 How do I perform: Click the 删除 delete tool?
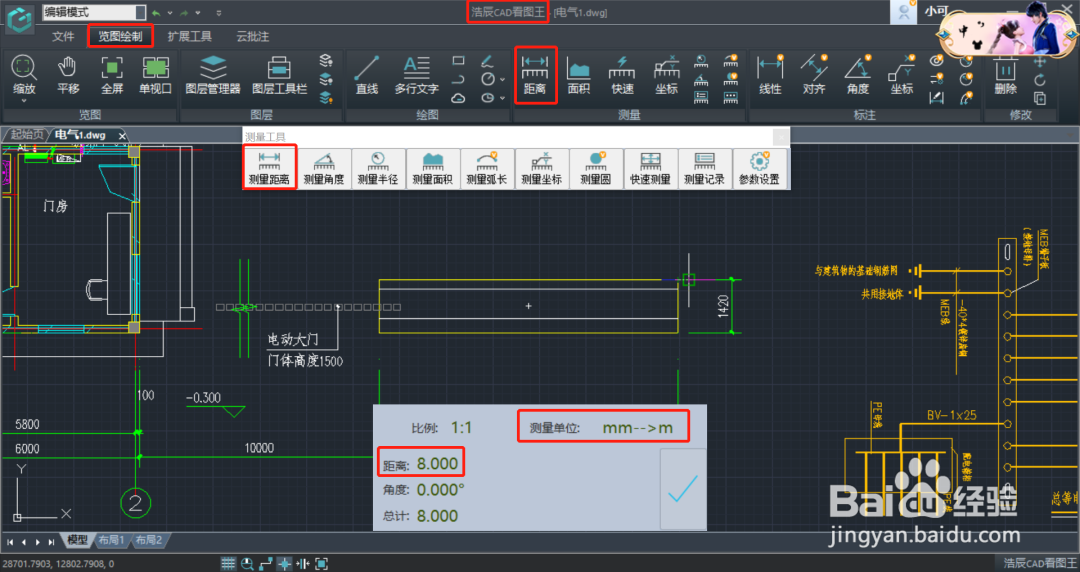coord(1006,75)
